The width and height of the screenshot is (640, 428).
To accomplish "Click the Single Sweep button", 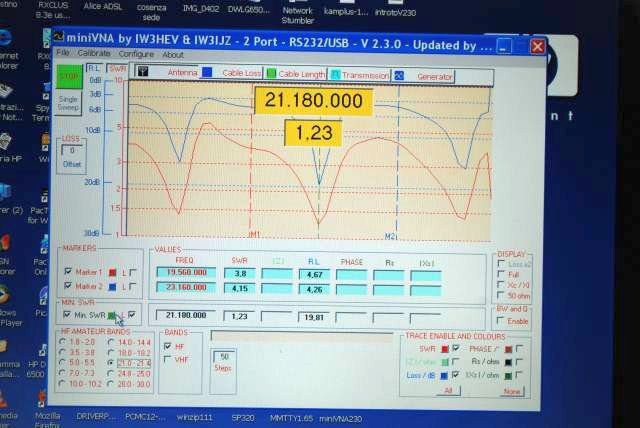I will 68,103.
